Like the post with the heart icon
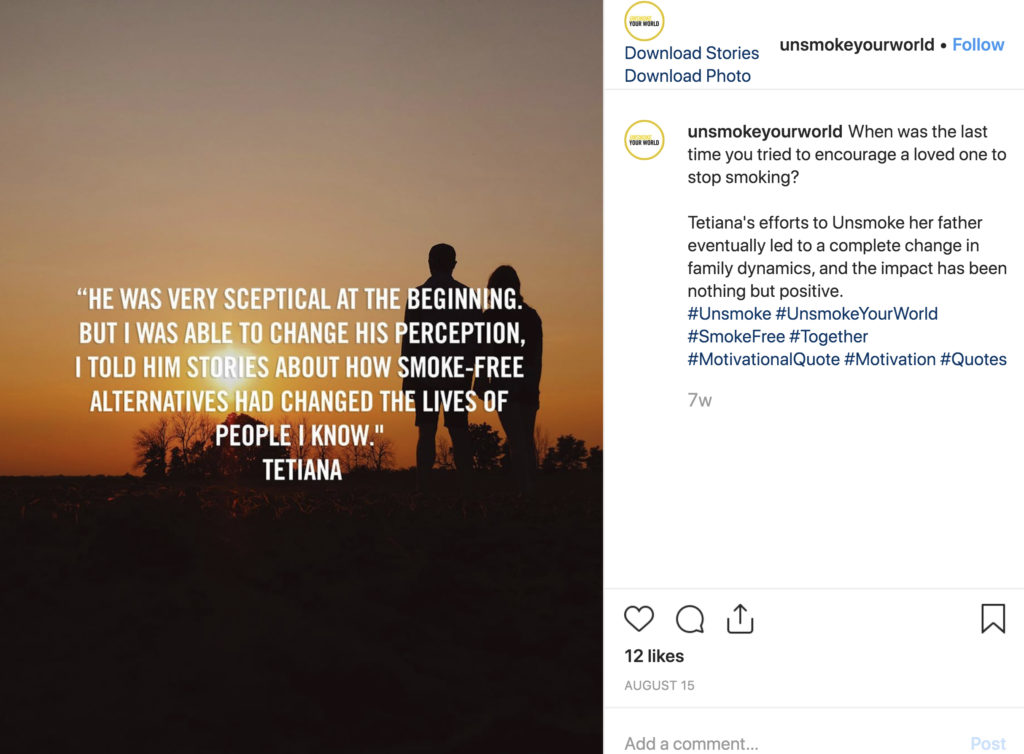Viewport: 1024px width, 754px height. pyautogui.click(x=639, y=618)
